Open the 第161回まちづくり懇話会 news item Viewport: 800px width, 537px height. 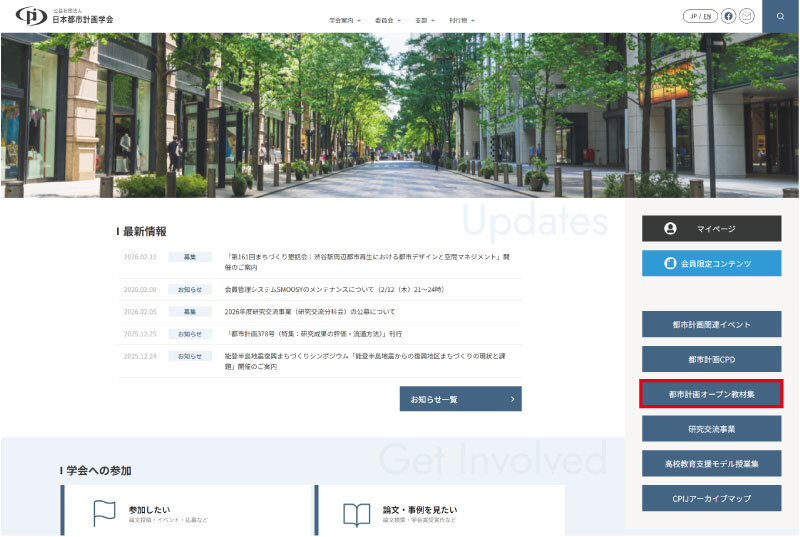pyautogui.click(x=367, y=262)
